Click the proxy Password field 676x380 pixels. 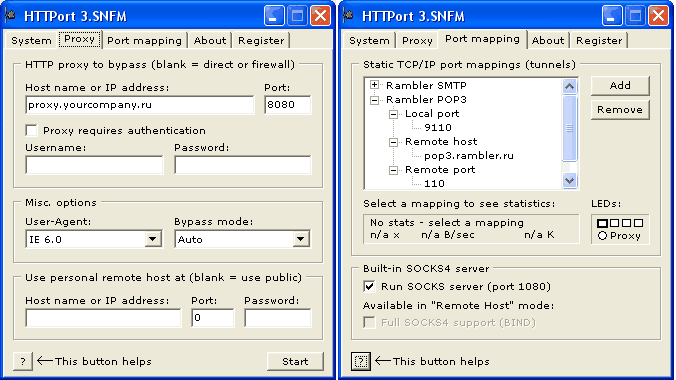tap(243, 165)
